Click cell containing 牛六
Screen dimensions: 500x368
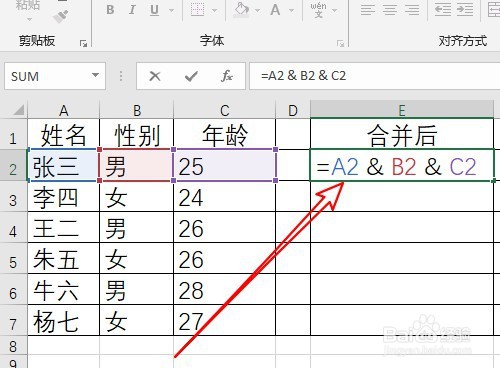(64, 289)
